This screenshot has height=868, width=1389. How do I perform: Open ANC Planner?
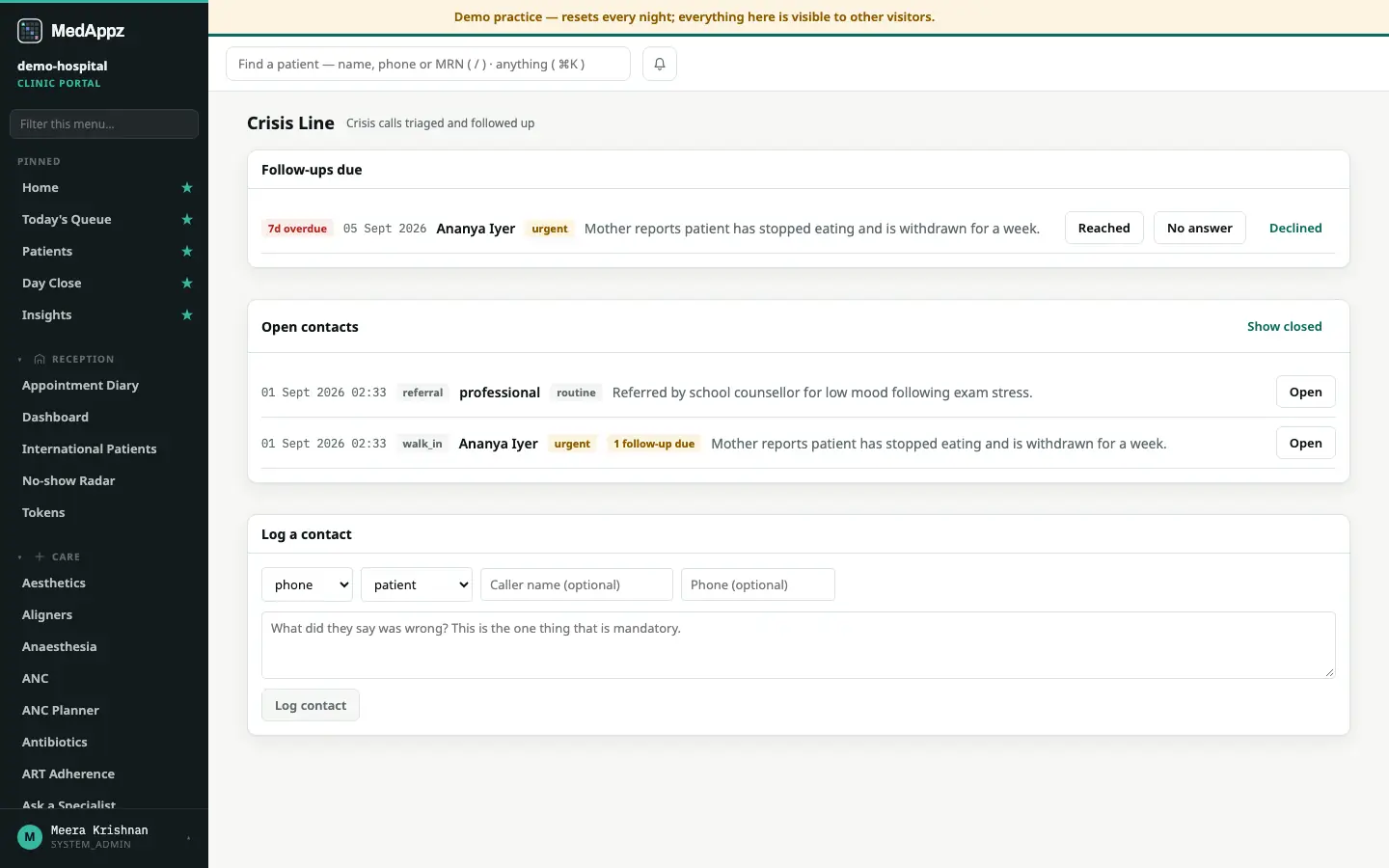(61, 711)
